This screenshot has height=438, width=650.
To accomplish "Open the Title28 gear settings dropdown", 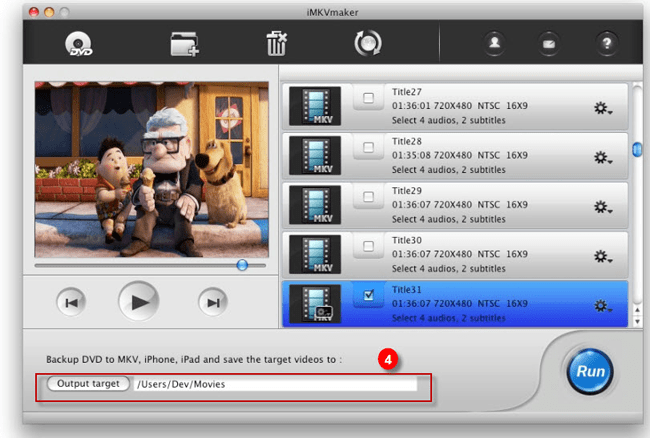I will click(603, 157).
